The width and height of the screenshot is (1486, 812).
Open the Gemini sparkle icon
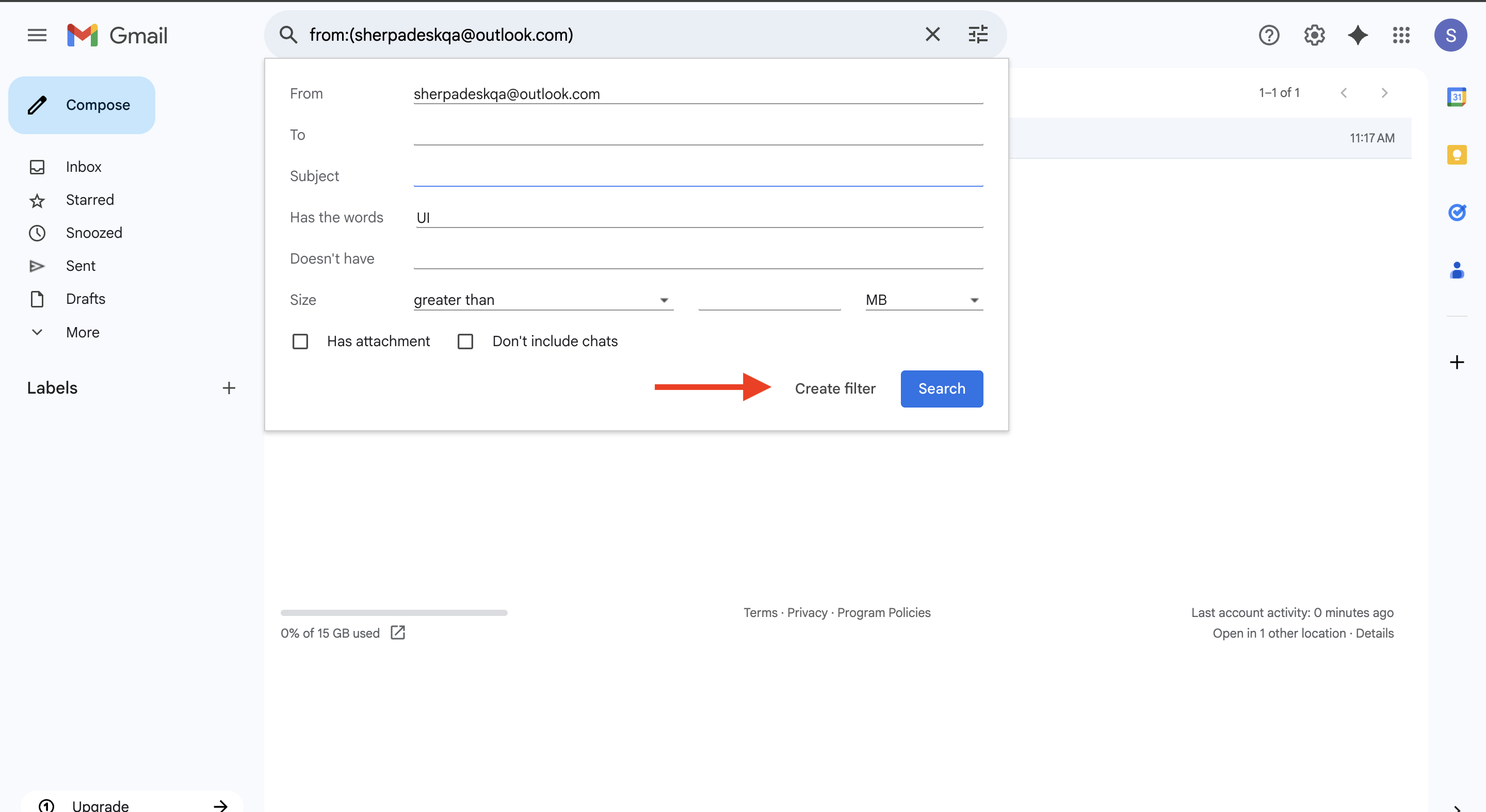click(1358, 35)
